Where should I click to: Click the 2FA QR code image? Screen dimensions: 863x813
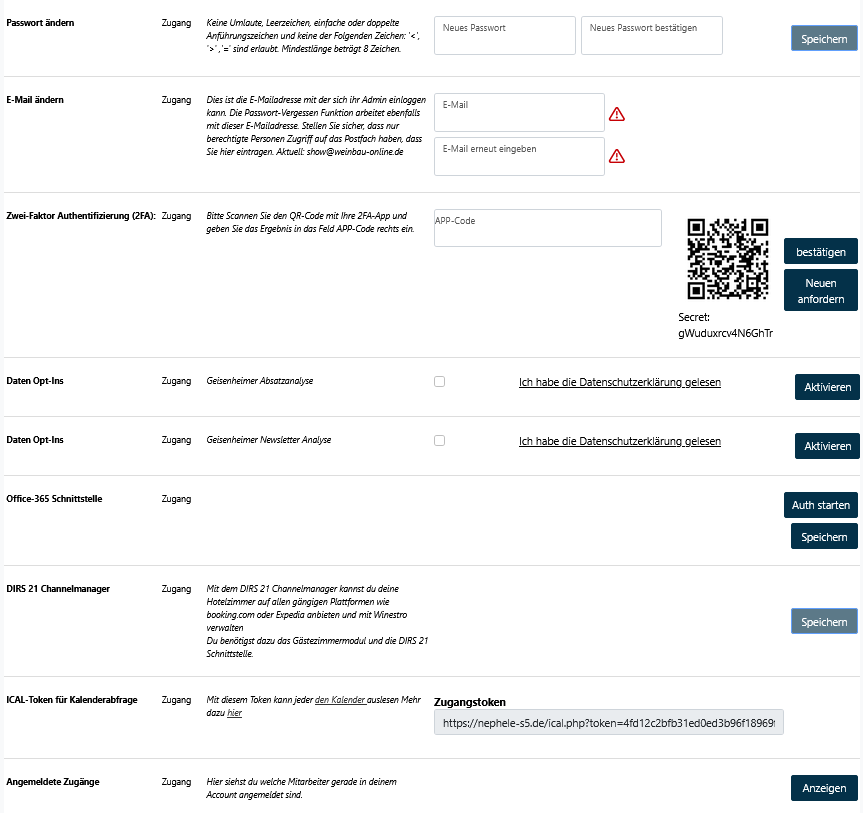pyautogui.click(x=727, y=259)
